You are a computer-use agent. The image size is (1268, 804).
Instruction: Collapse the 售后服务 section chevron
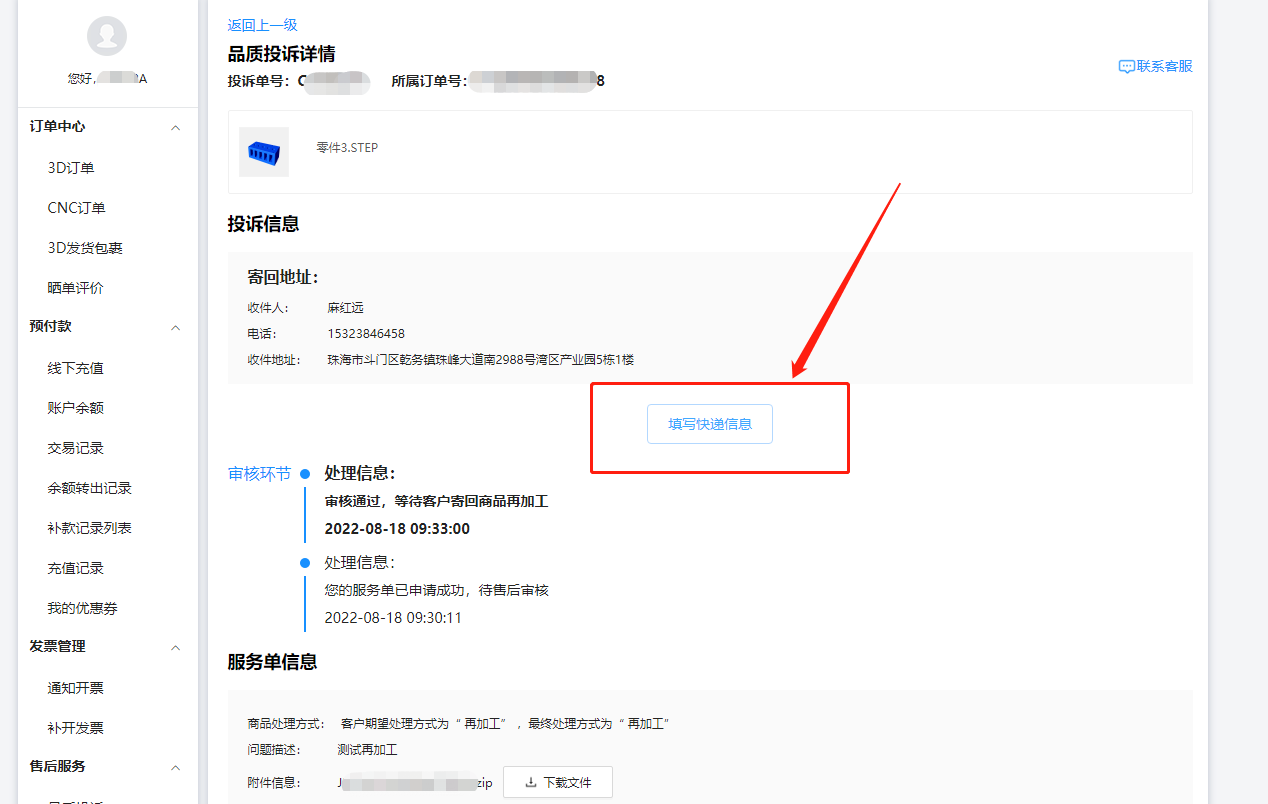tap(176, 768)
